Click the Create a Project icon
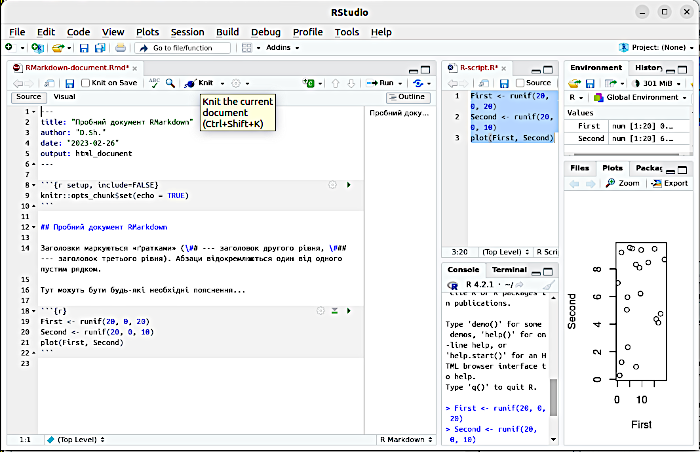This screenshot has width=700, height=452. point(38,47)
